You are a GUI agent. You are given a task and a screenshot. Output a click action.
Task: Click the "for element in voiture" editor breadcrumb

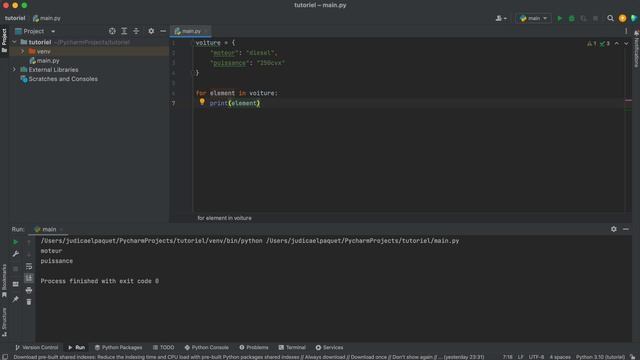click(x=224, y=218)
